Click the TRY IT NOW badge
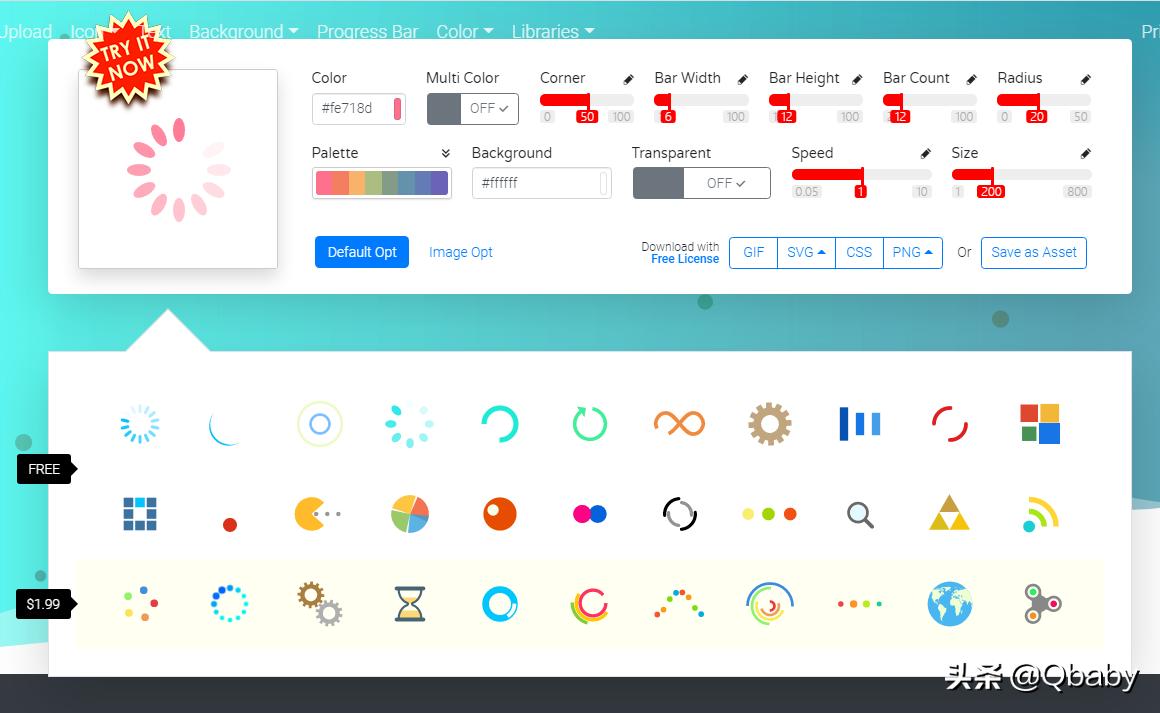 [x=129, y=58]
